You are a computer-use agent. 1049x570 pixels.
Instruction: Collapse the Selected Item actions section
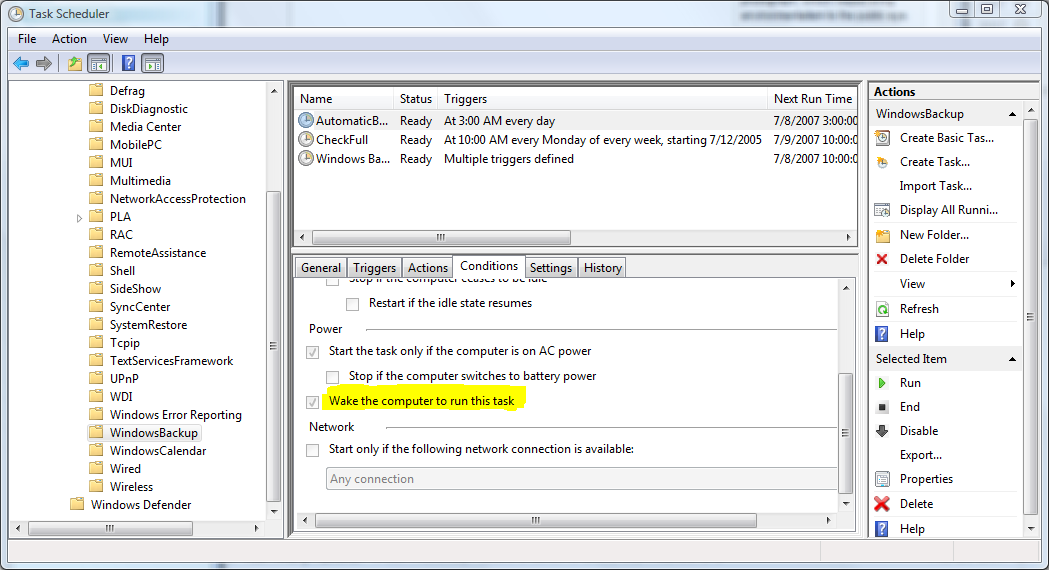[1012, 359]
